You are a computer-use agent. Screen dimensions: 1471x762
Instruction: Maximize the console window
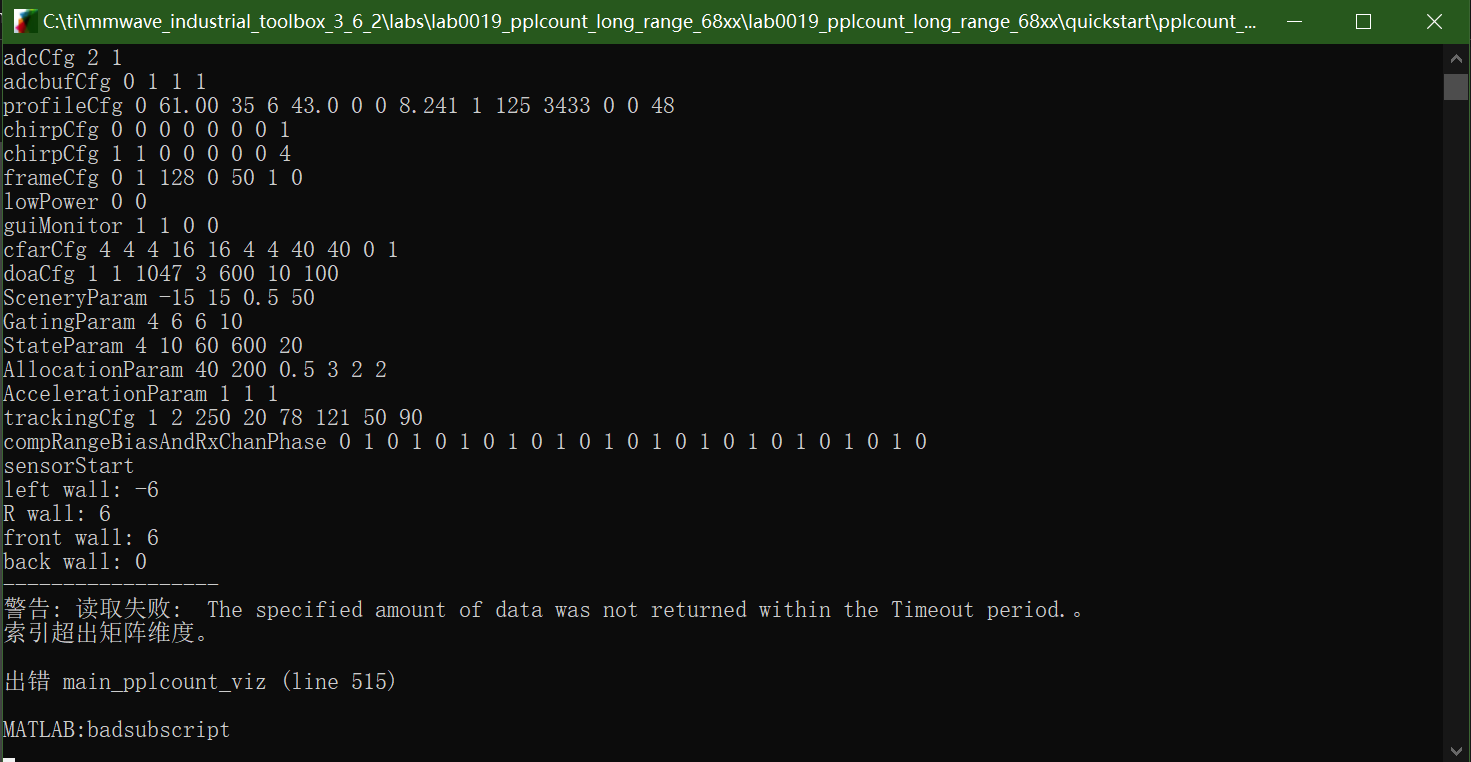point(1363,21)
